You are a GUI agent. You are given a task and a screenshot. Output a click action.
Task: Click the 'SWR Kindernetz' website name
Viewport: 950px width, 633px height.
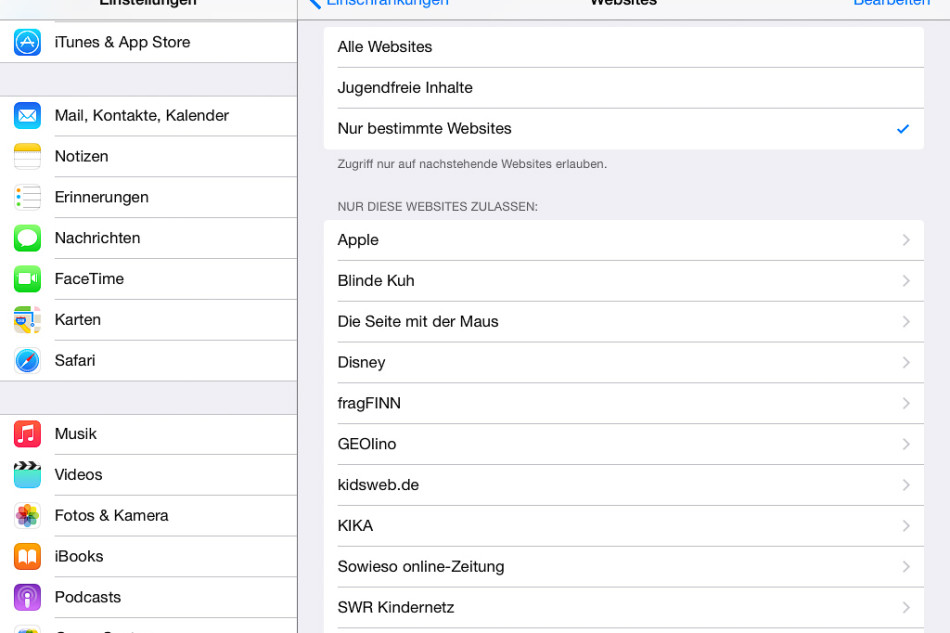click(396, 608)
